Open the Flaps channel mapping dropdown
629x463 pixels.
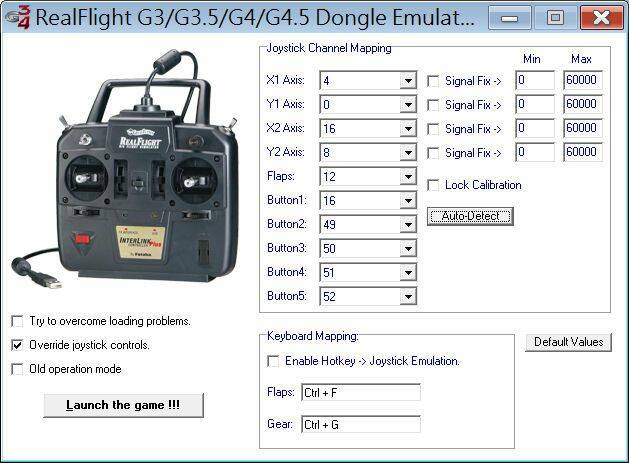pos(407,177)
